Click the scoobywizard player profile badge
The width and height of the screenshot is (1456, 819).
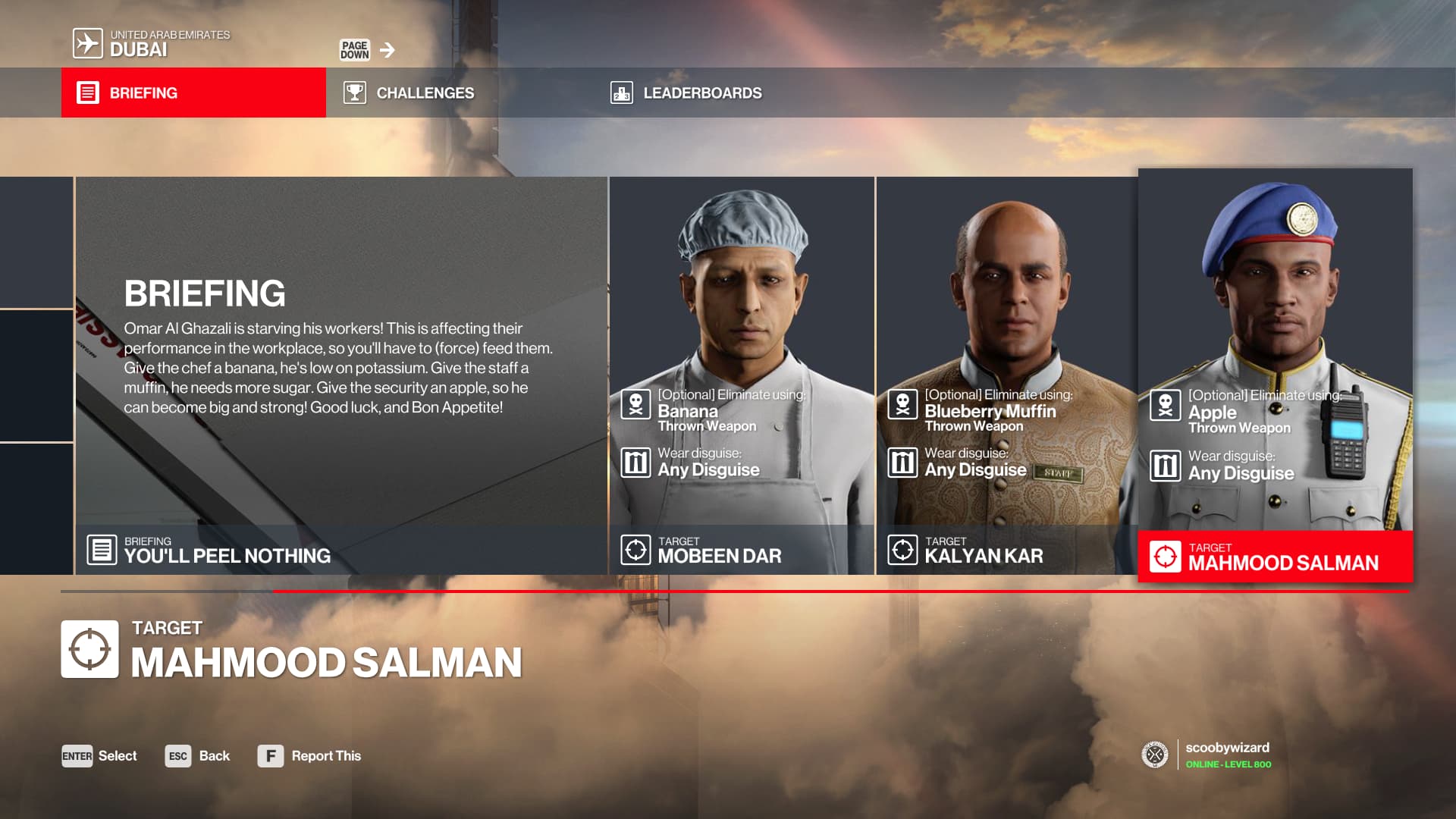(x=1207, y=755)
